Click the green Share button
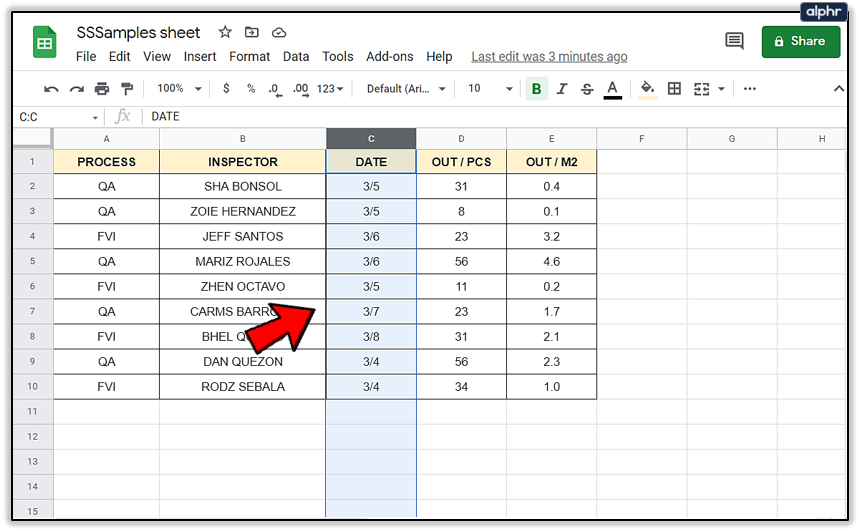Screen dimensions: 860x532 [x=800, y=42]
